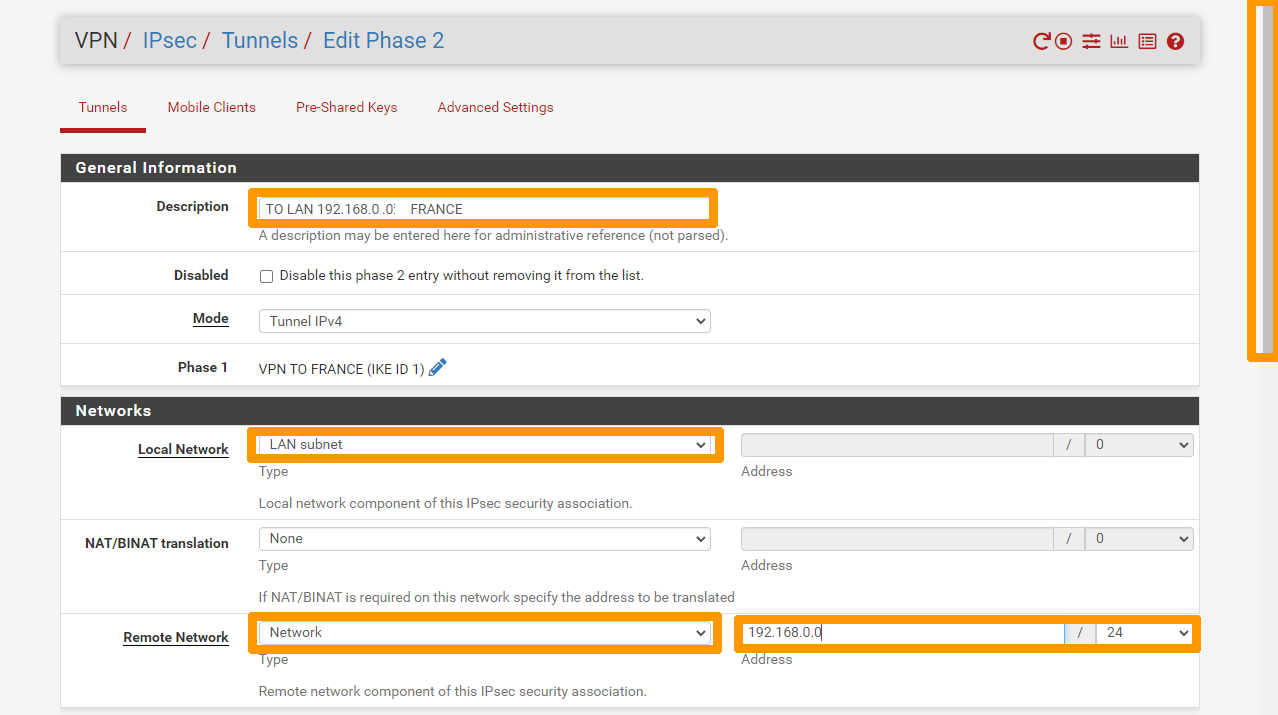The image size is (1278, 715).
Task: Open page help with question mark icon
Action: click(x=1174, y=42)
